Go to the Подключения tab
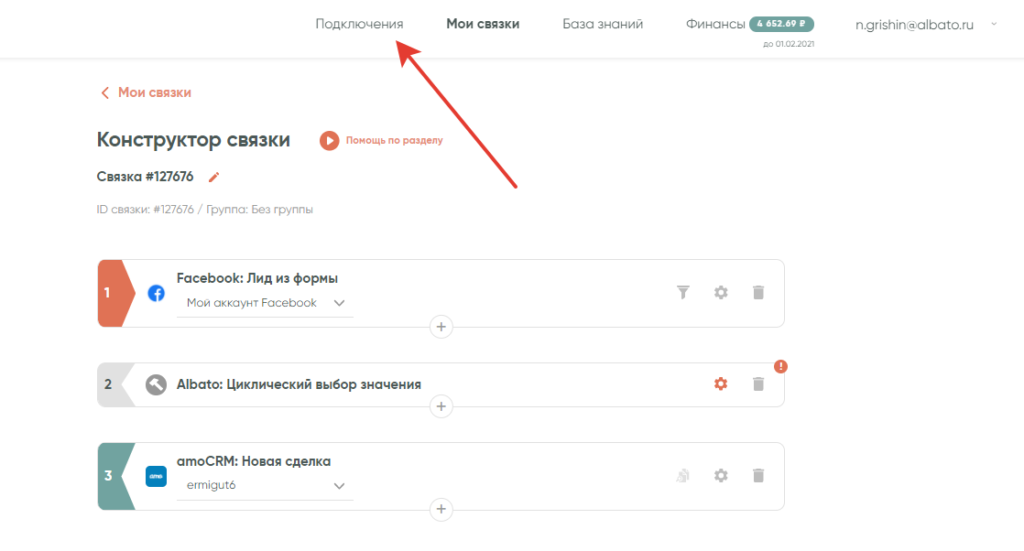 click(x=359, y=24)
